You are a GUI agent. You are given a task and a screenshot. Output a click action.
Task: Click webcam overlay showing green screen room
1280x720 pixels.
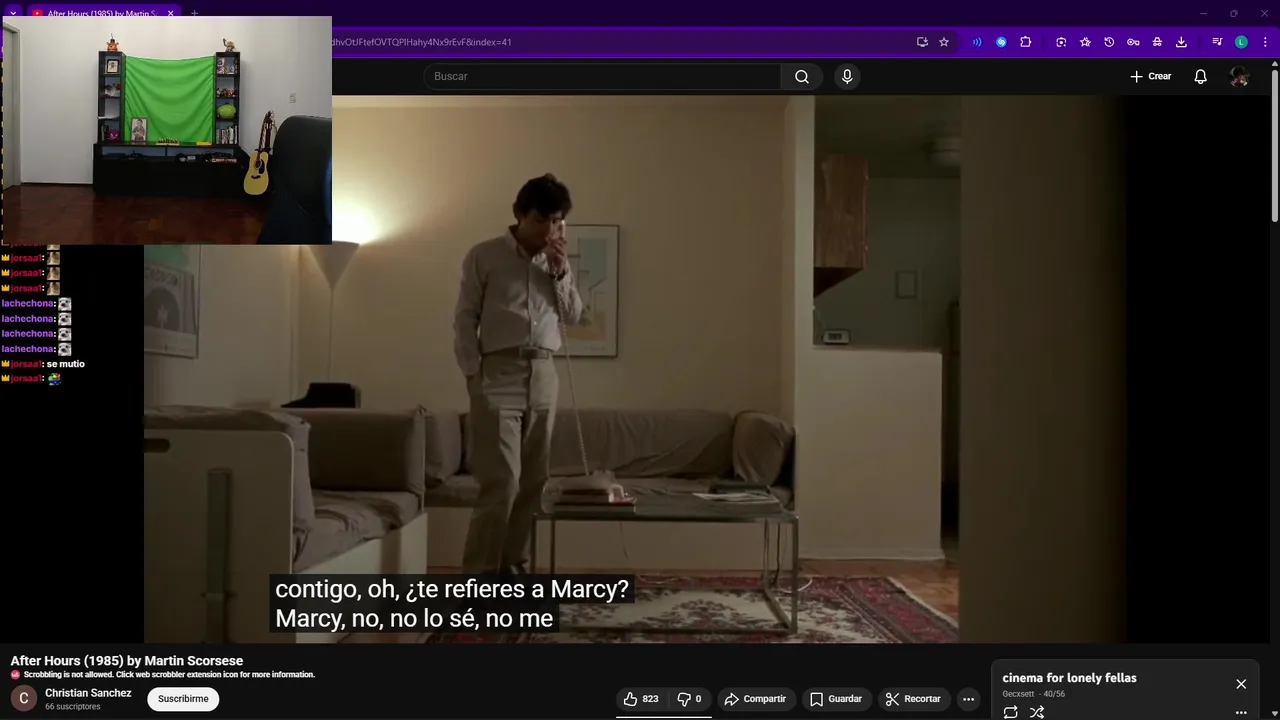(167, 130)
